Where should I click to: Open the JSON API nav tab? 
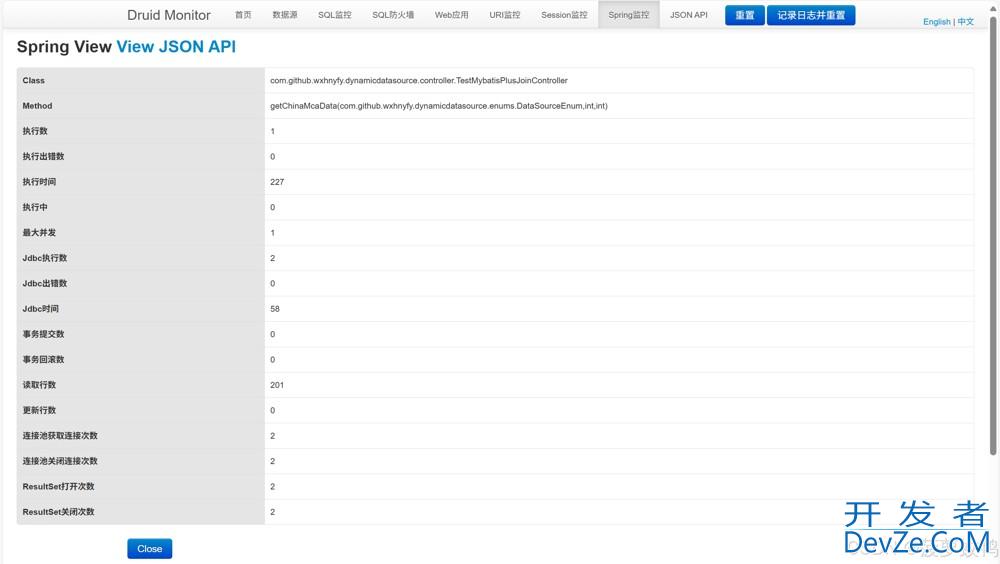pyautogui.click(x=689, y=15)
